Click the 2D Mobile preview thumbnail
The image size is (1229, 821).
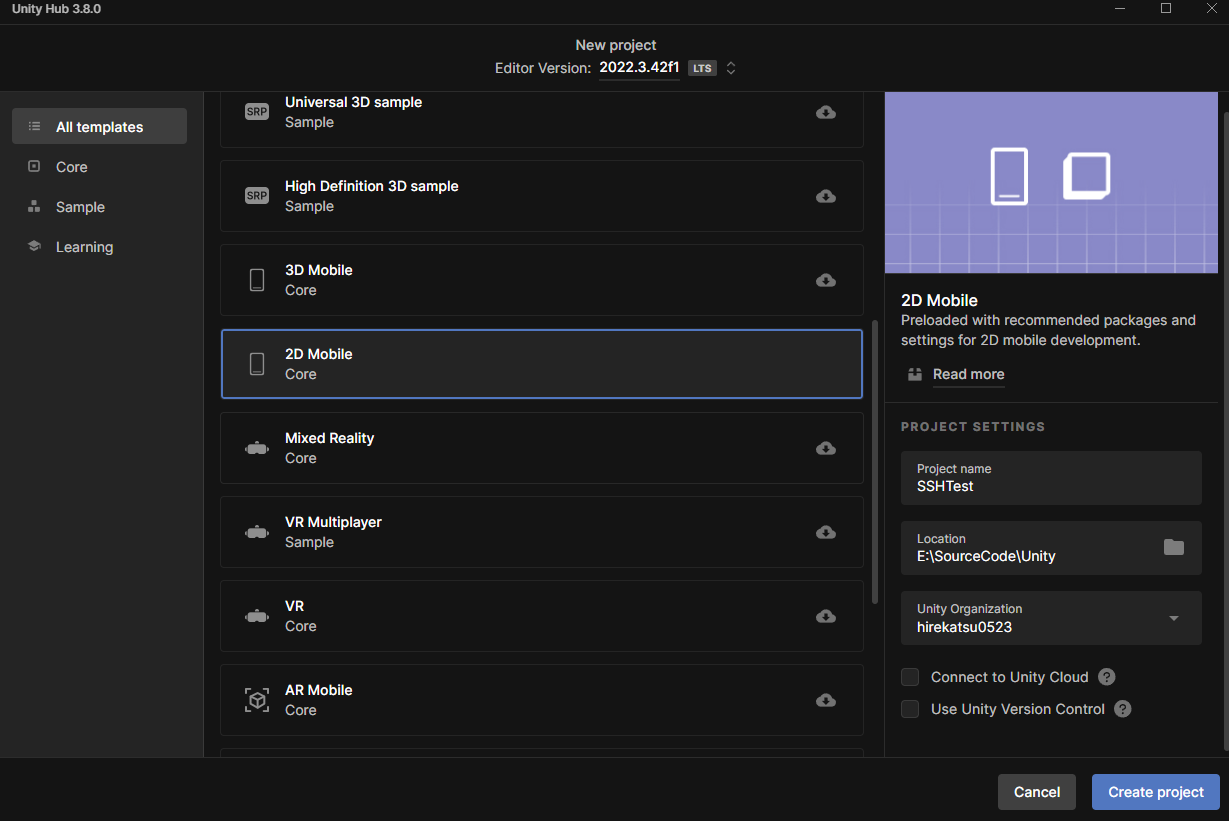coord(1051,183)
